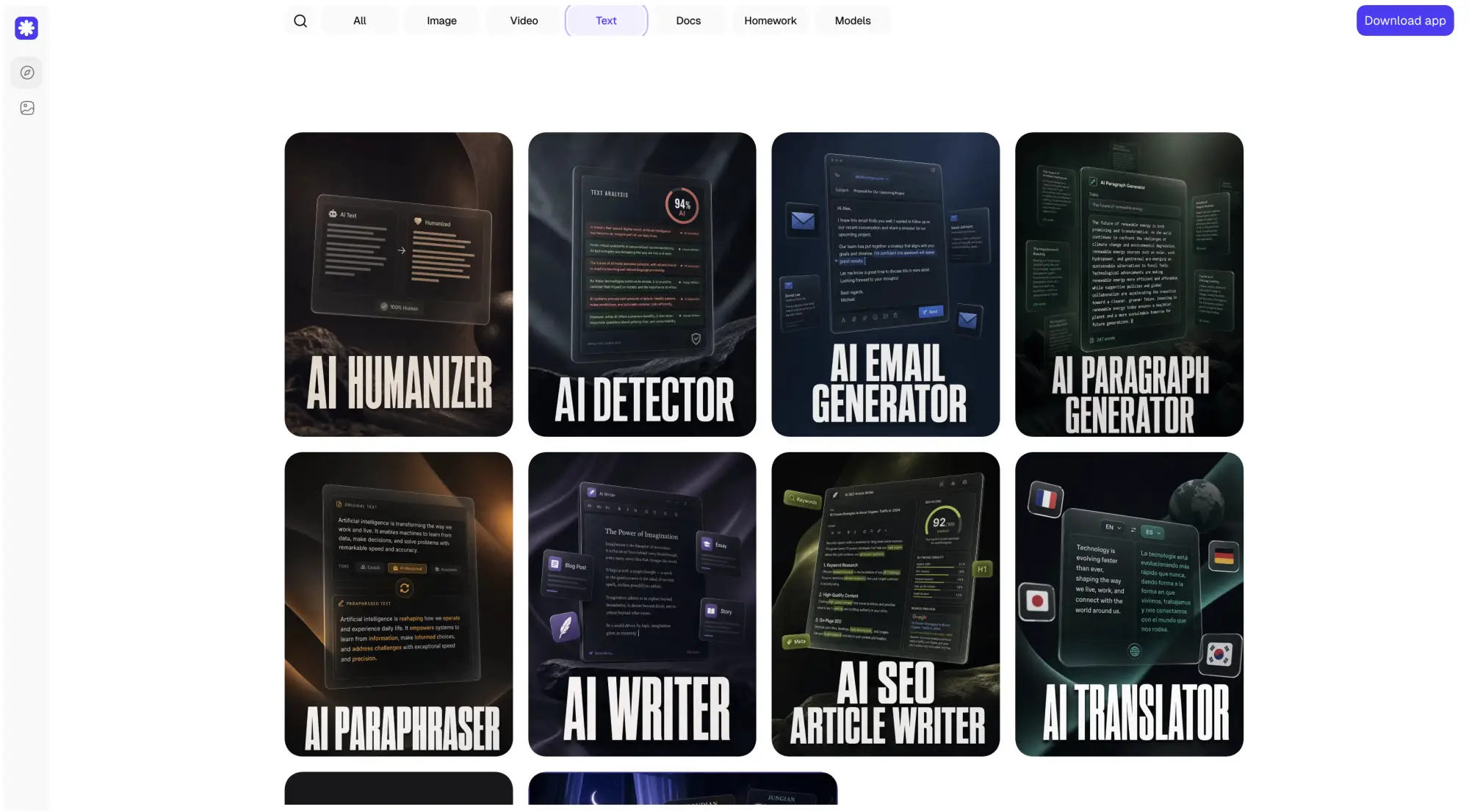Open the AI Paragraph Generator card

[1129, 284]
